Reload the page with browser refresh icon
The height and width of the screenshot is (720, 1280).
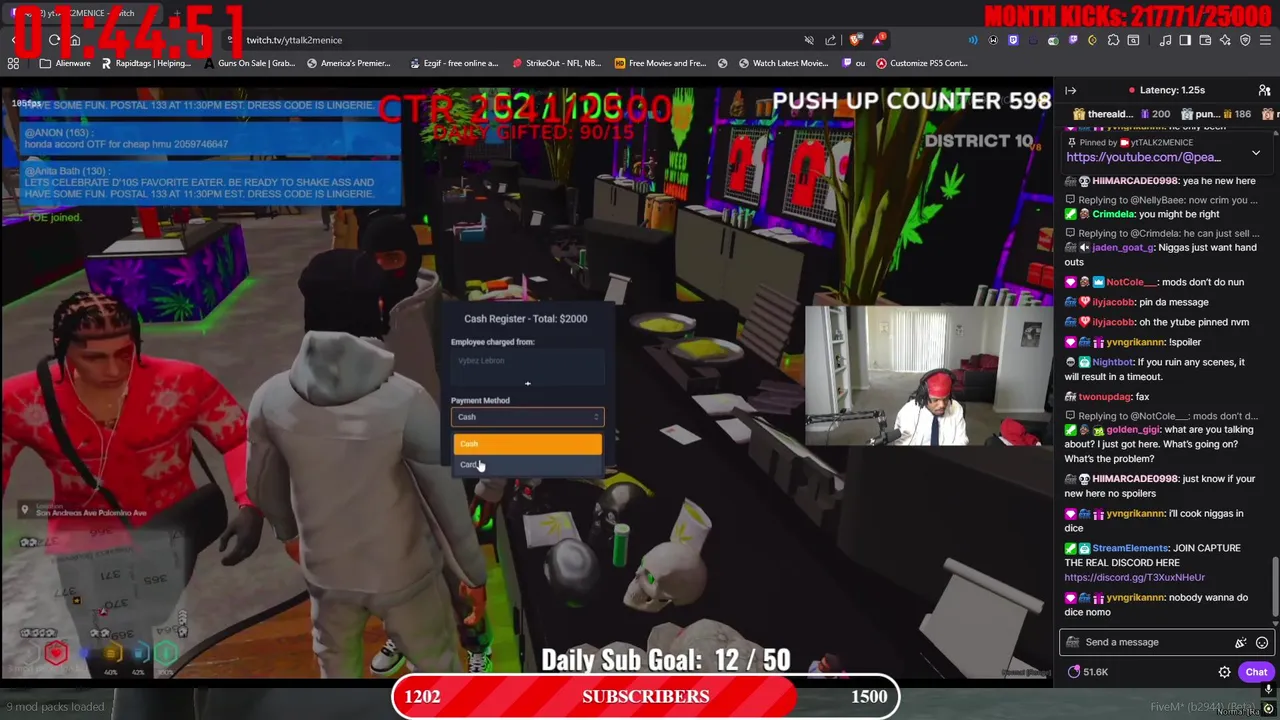54,40
